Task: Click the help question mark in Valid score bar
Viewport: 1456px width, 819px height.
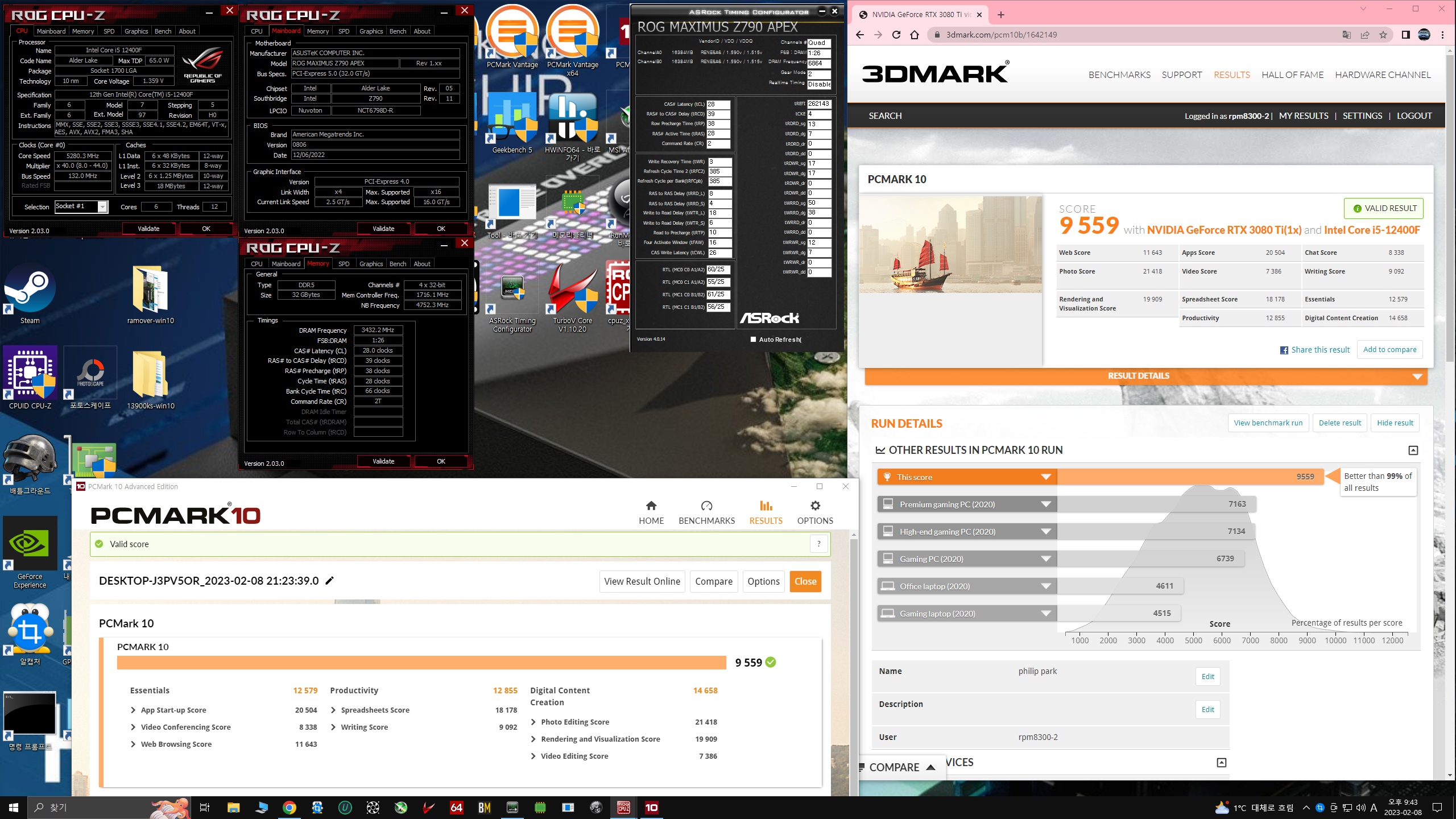Action: tap(819, 544)
